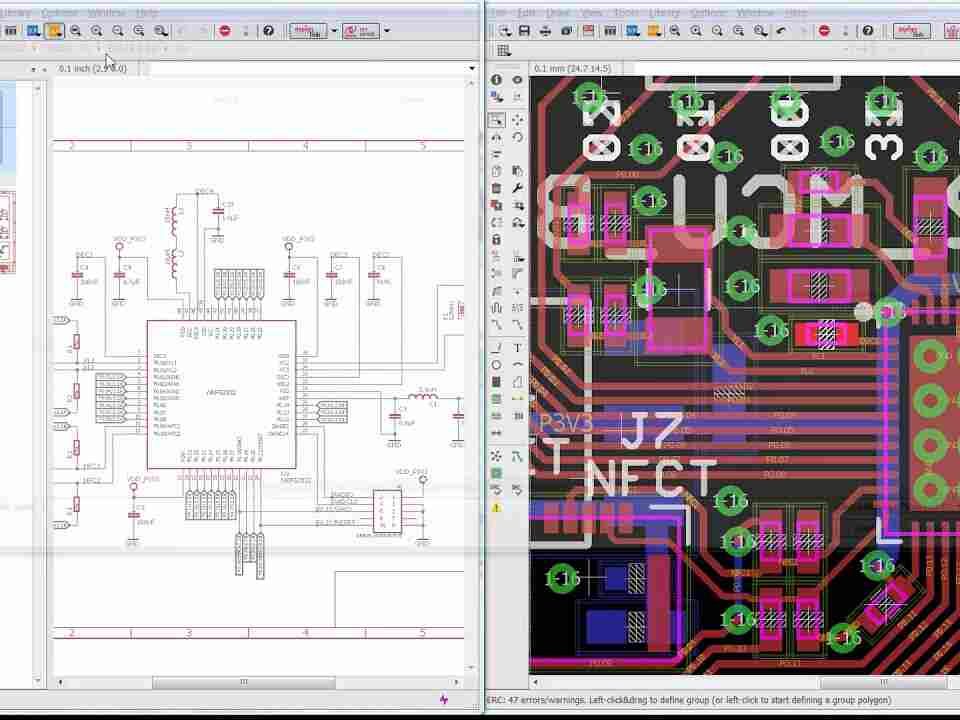960x720 pixels.
Task: Click the Print icon in board window
Action: (x=545, y=31)
